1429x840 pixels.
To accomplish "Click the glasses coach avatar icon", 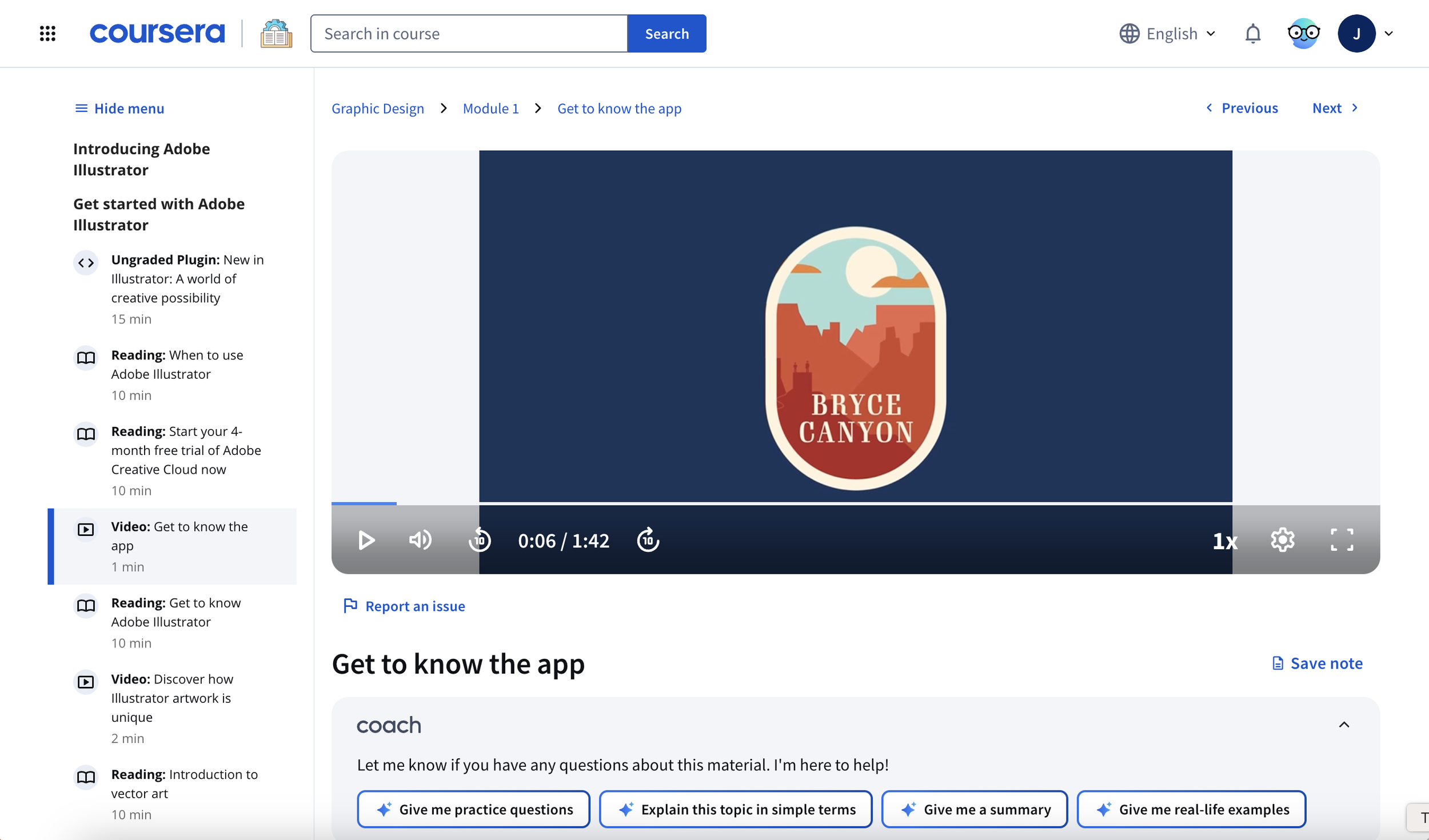I will [x=1303, y=33].
